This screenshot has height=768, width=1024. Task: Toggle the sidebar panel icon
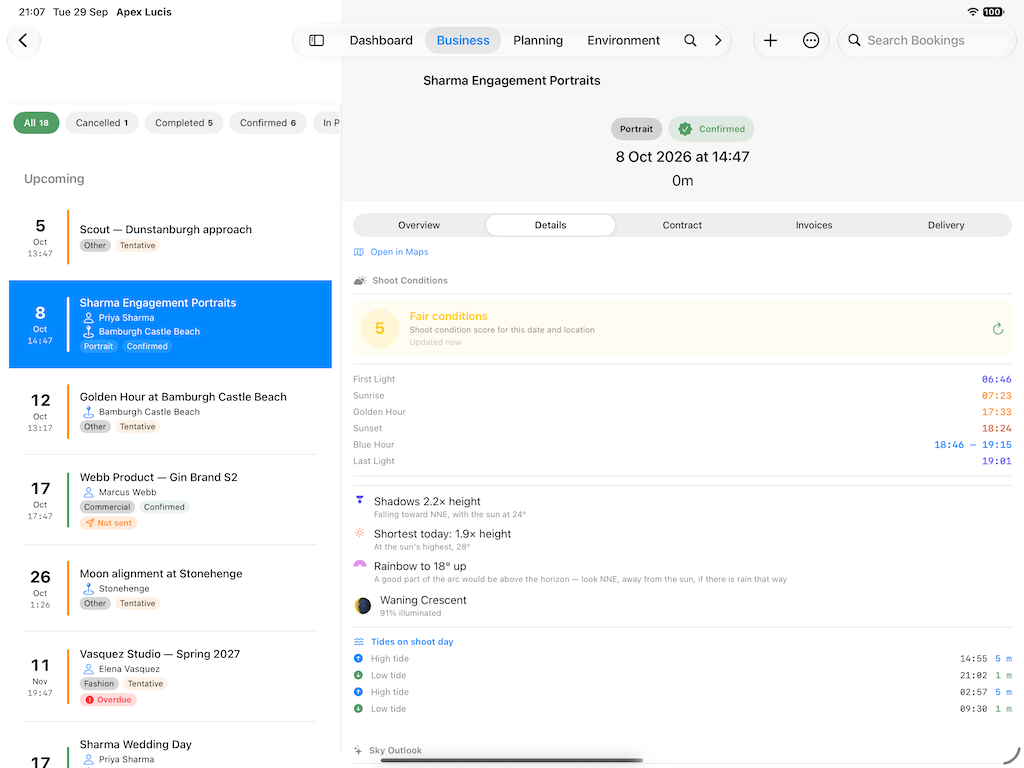317,40
